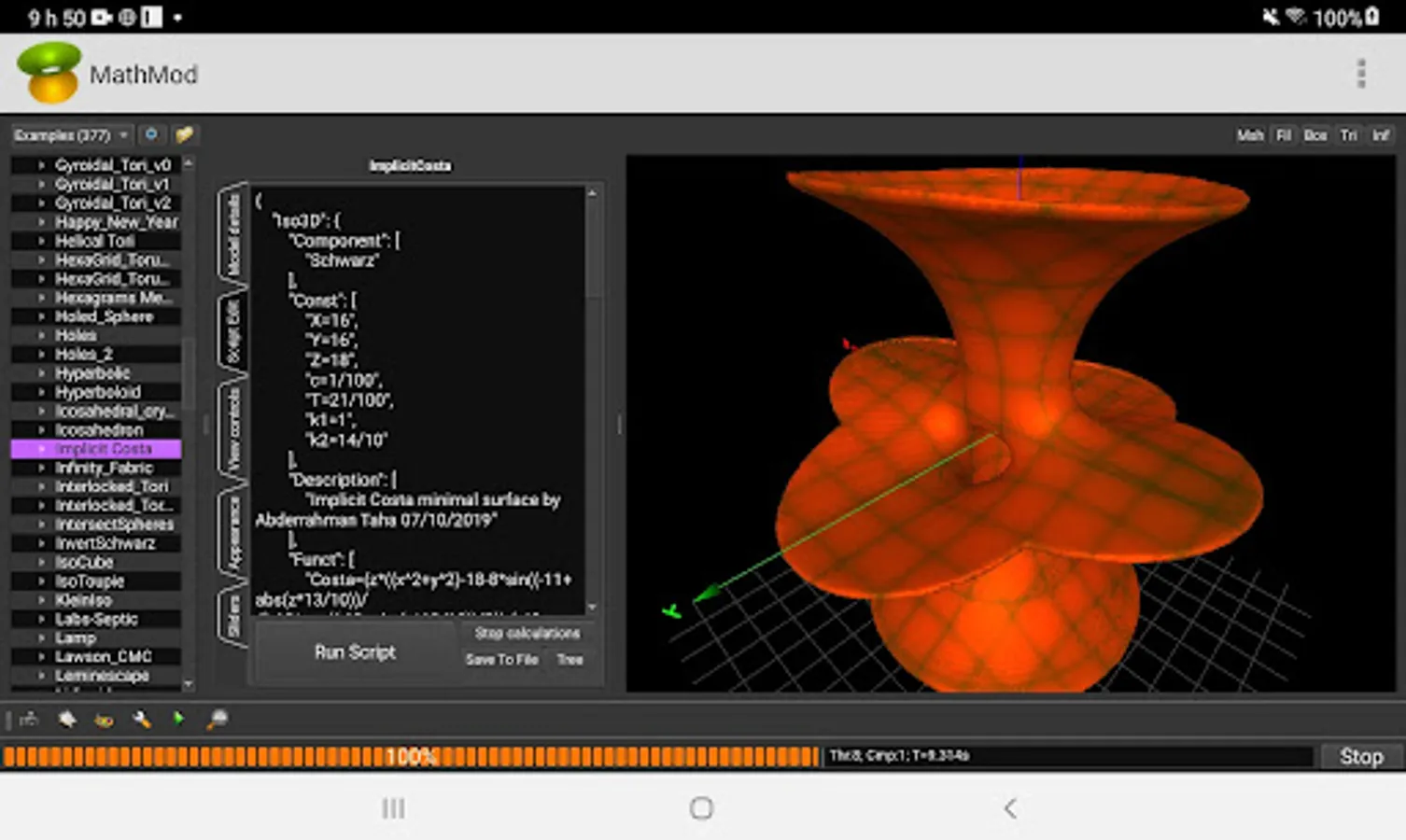The image size is (1406, 840).
Task: Click the Save To File button
Action: pyautogui.click(x=501, y=660)
